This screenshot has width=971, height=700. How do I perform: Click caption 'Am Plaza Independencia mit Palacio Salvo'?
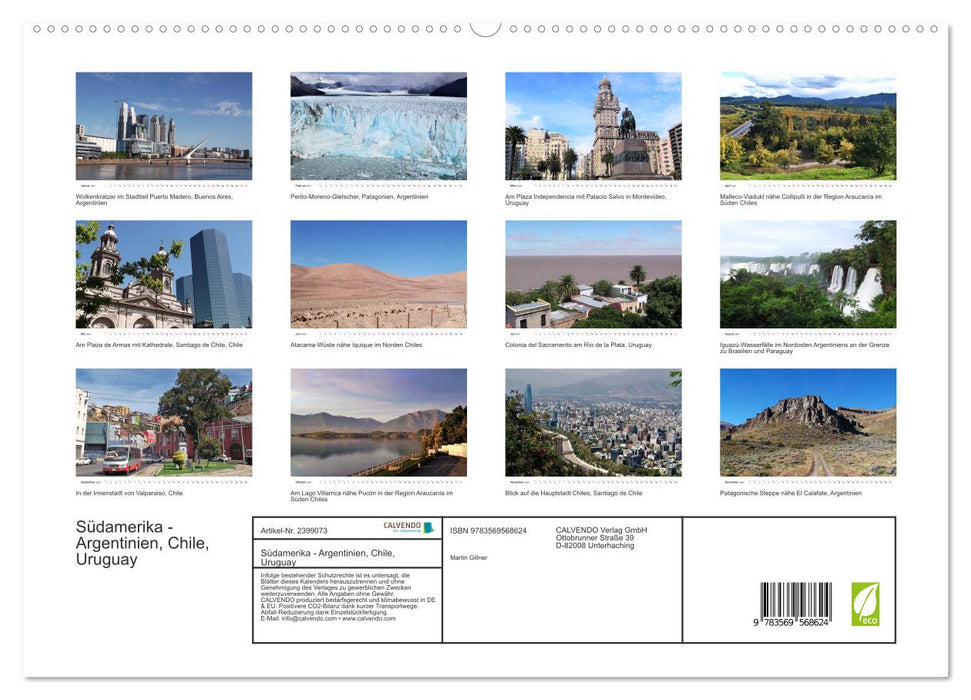[585, 199]
